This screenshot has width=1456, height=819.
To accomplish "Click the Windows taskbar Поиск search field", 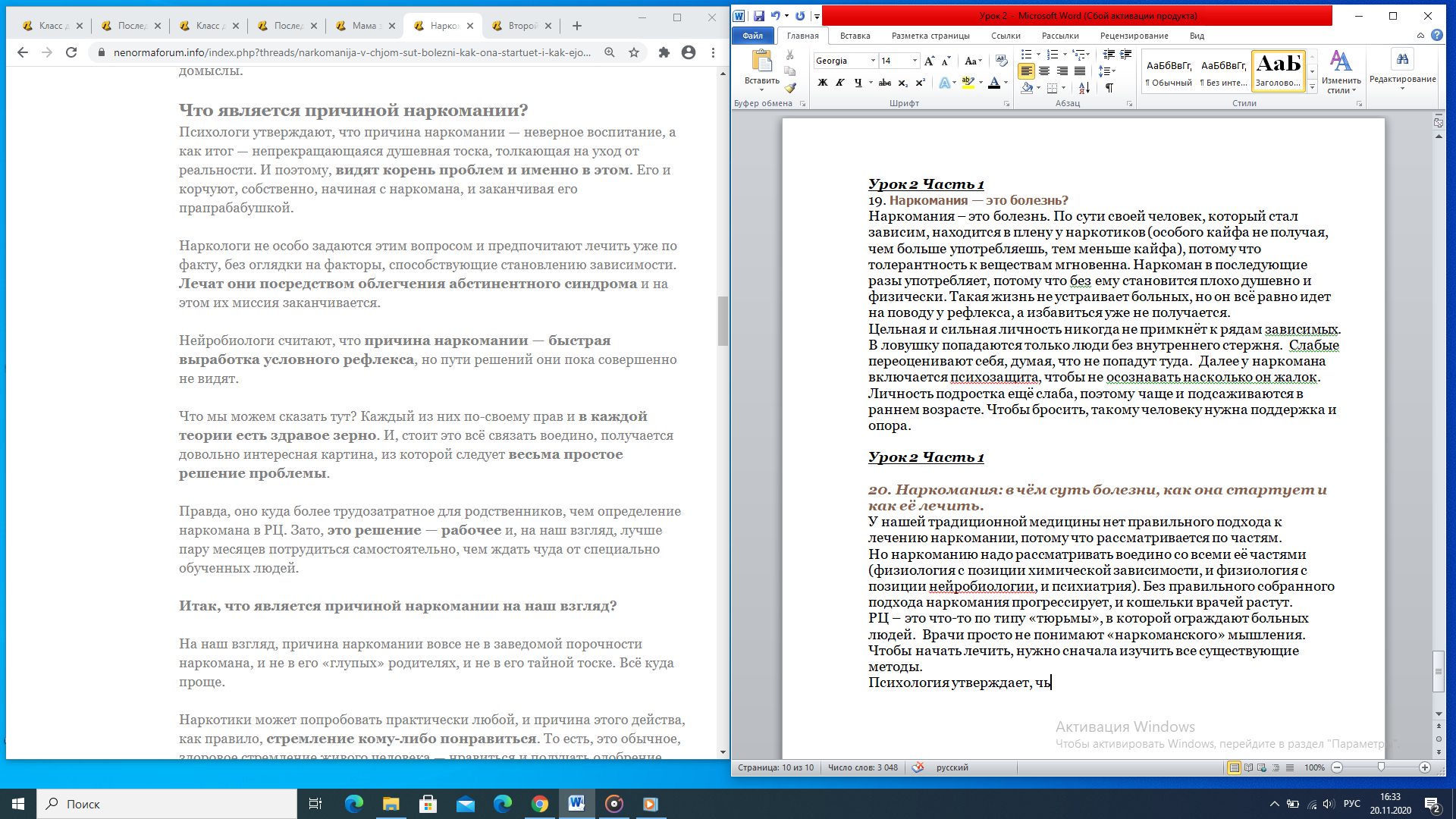I will [x=167, y=804].
